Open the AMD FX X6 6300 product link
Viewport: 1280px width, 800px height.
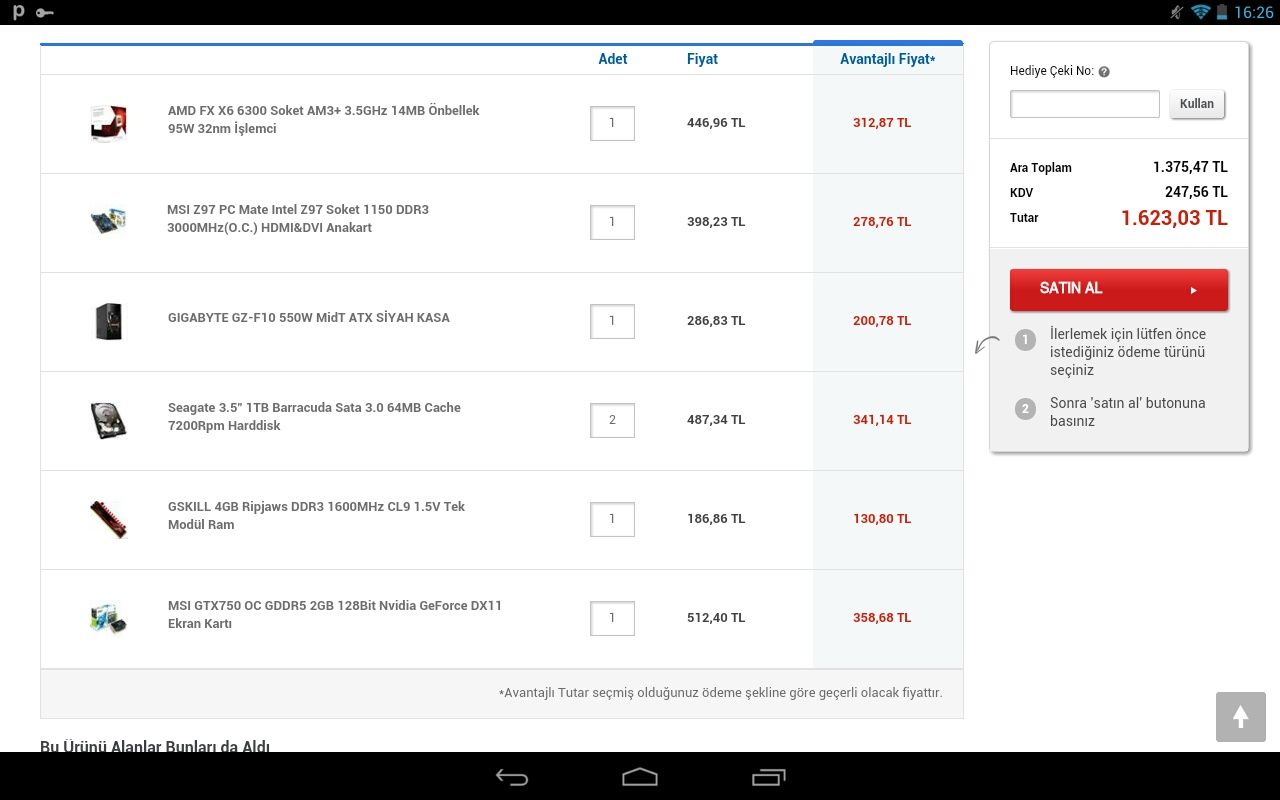tap(324, 120)
